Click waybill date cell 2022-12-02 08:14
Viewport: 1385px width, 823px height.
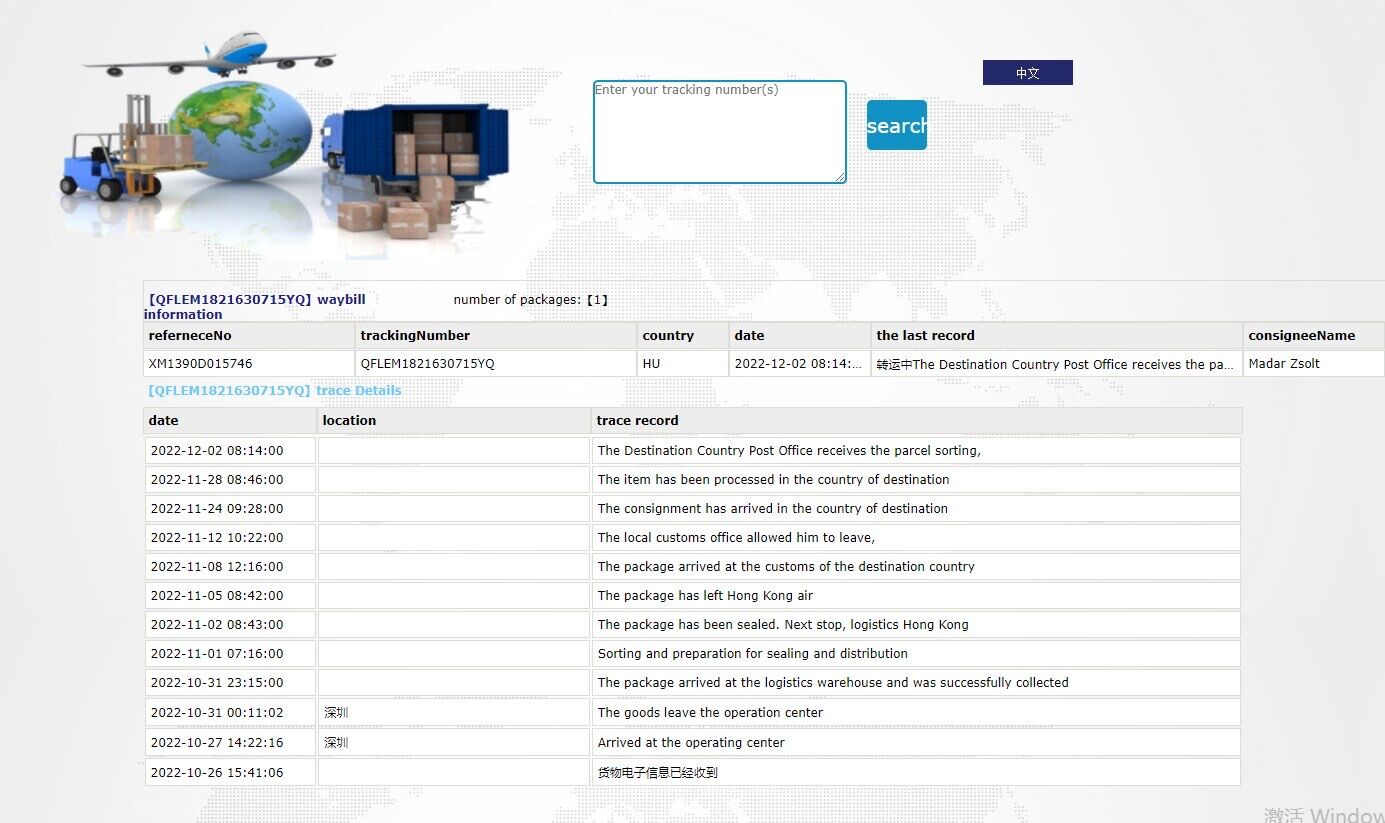(x=800, y=364)
